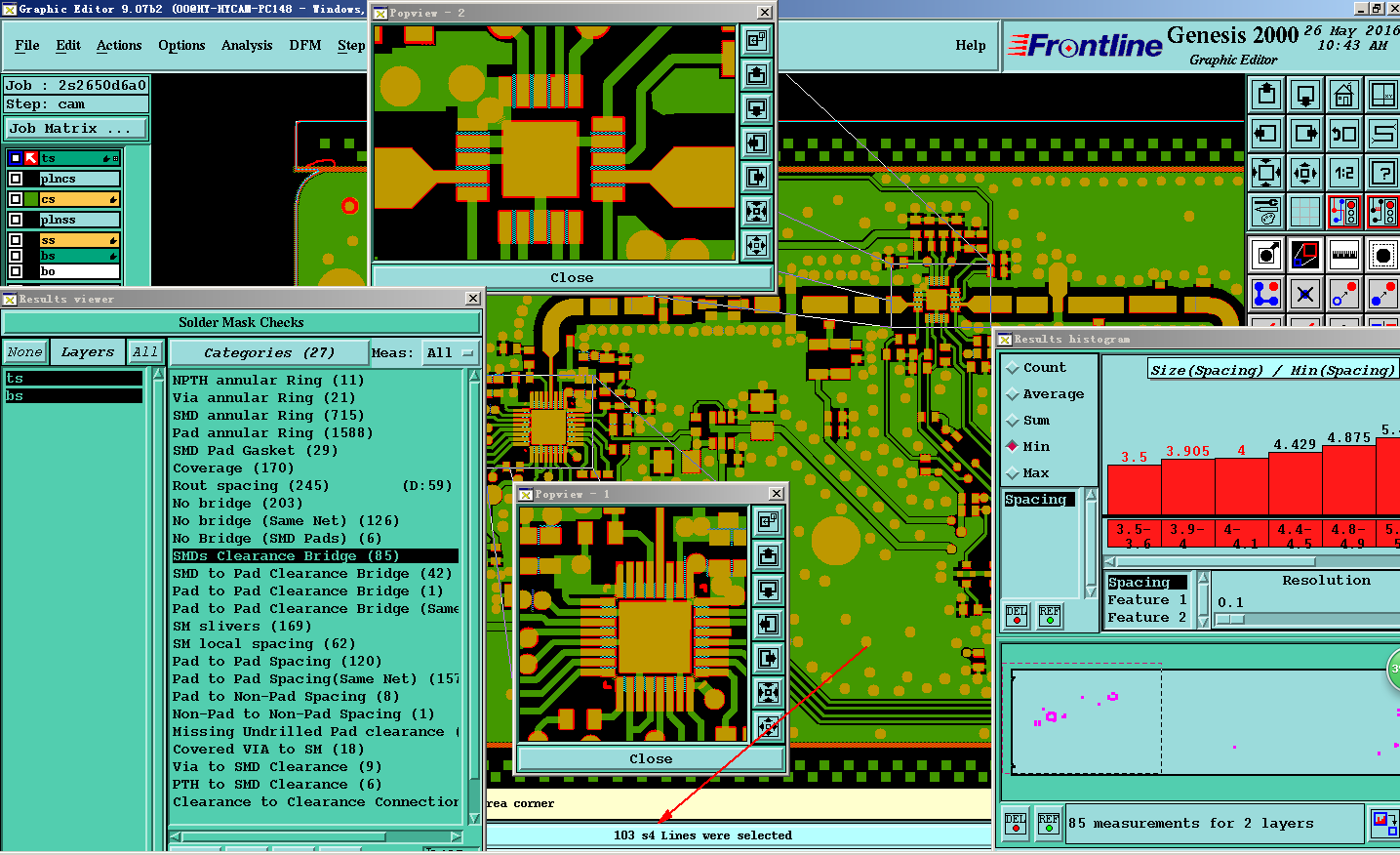Select Rout spacing (245) category
Image resolution: width=1400 pixels, height=855 pixels.
click(x=314, y=485)
